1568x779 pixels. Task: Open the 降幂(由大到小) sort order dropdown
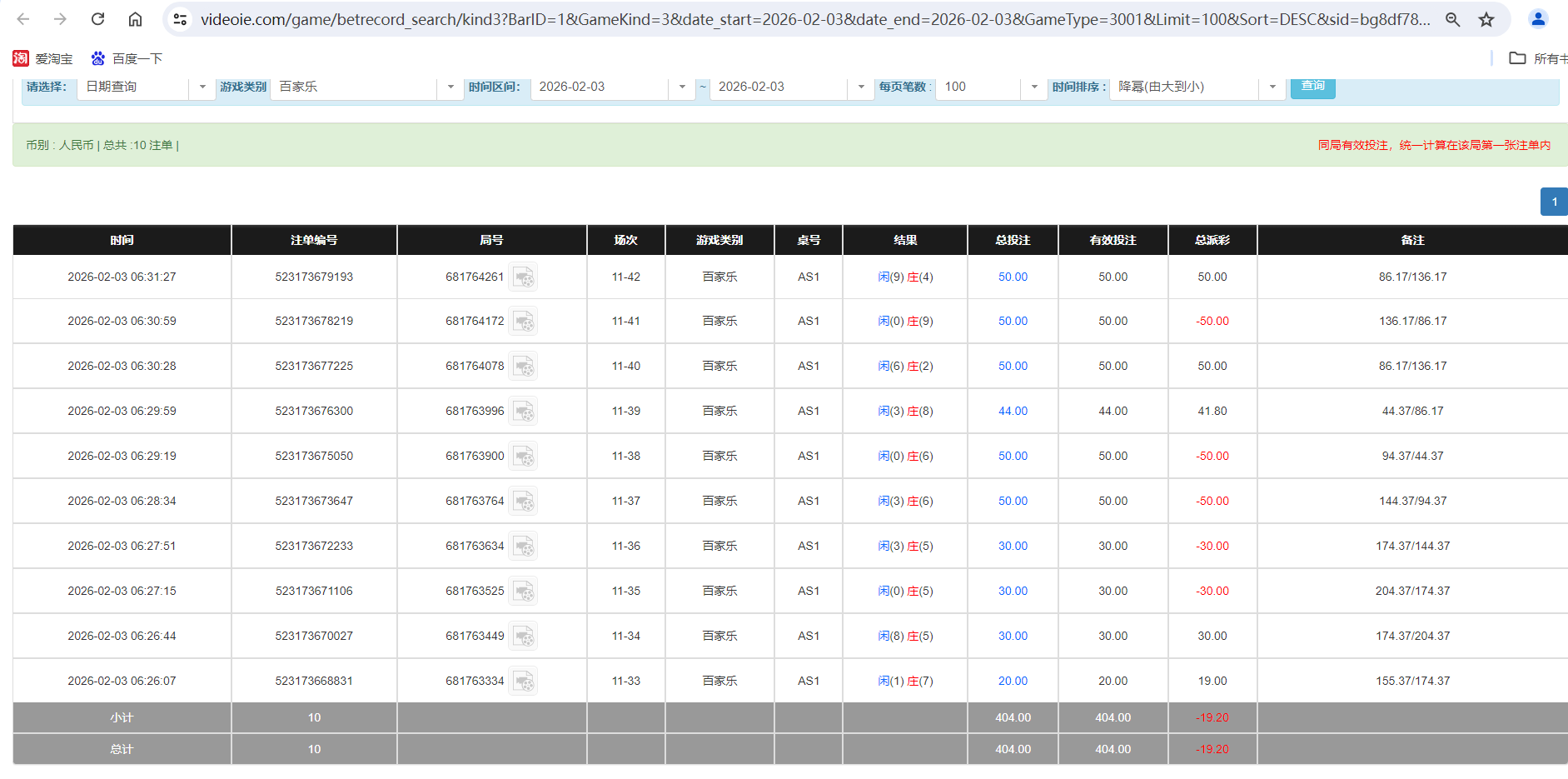[x=1272, y=87]
